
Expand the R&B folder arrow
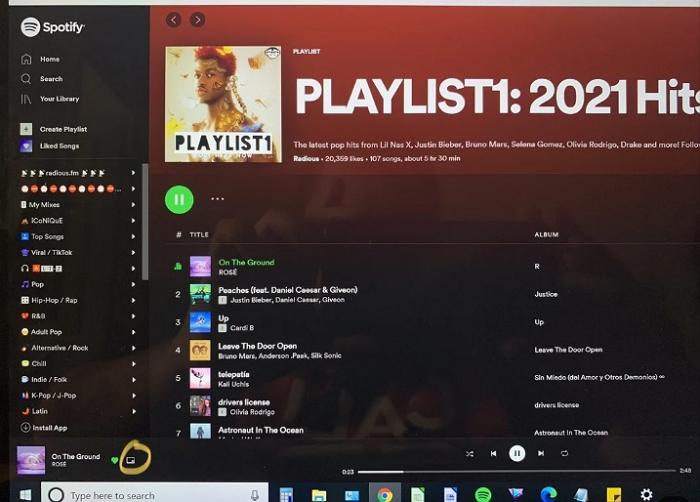pos(133,316)
